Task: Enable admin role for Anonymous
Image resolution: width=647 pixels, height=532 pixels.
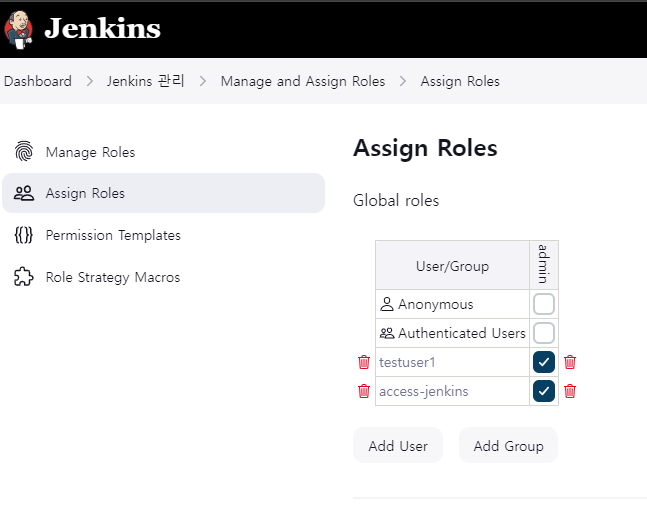Action: pos(544,304)
